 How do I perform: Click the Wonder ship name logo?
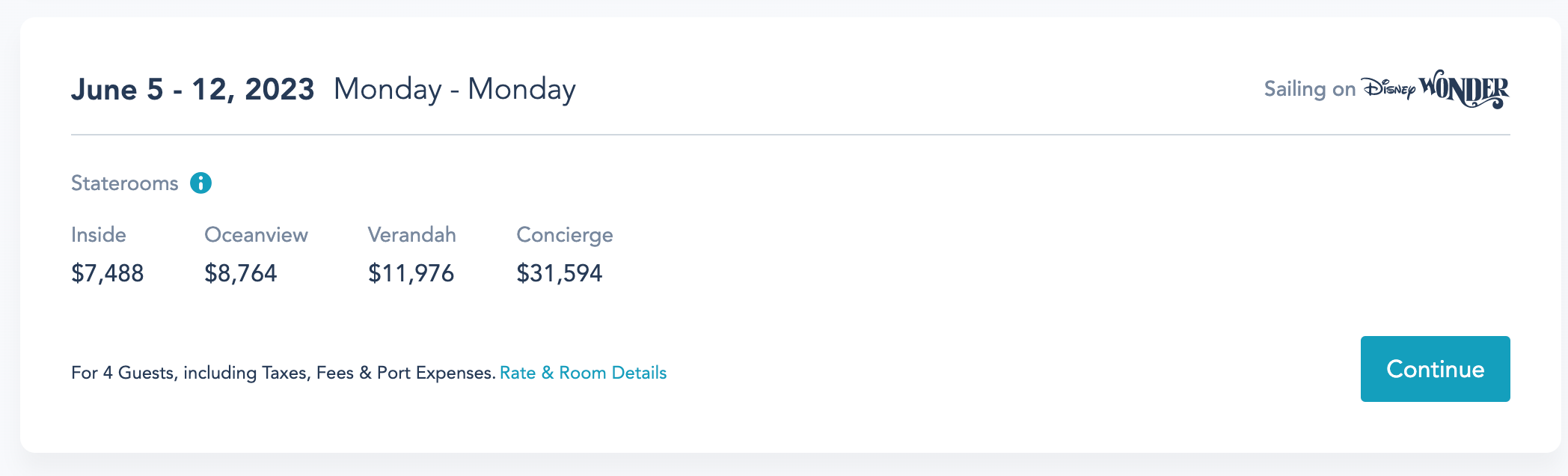click(1464, 89)
